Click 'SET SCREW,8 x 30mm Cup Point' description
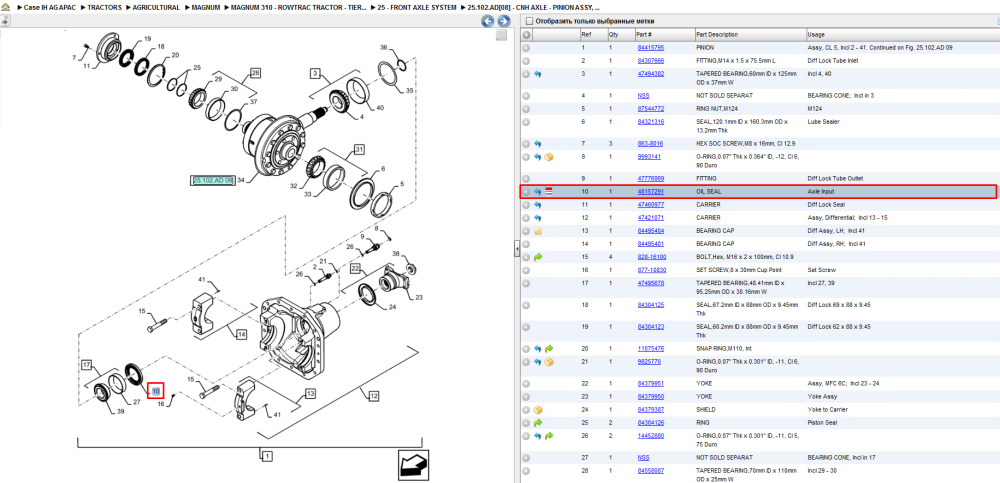This screenshot has height=483, width=1000. tap(740, 270)
